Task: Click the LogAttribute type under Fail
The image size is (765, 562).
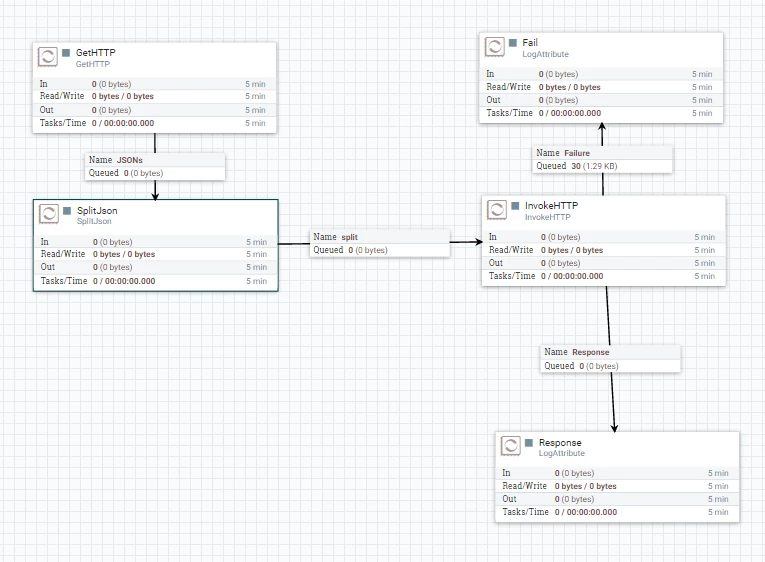Action: pos(545,54)
